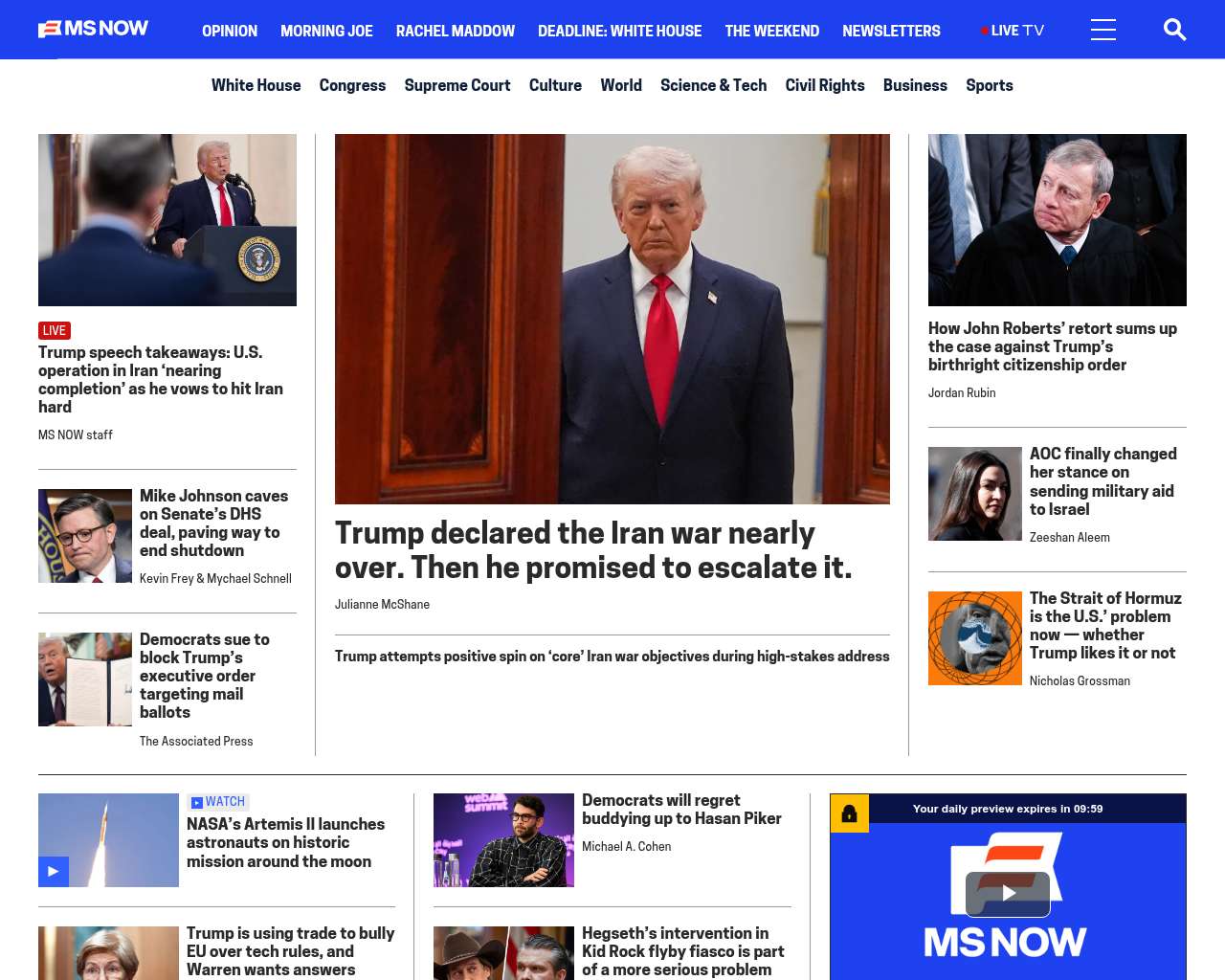Click the WATCH badge above Artemis story
The height and width of the screenshot is (980, 1225).
pos(218,802)
